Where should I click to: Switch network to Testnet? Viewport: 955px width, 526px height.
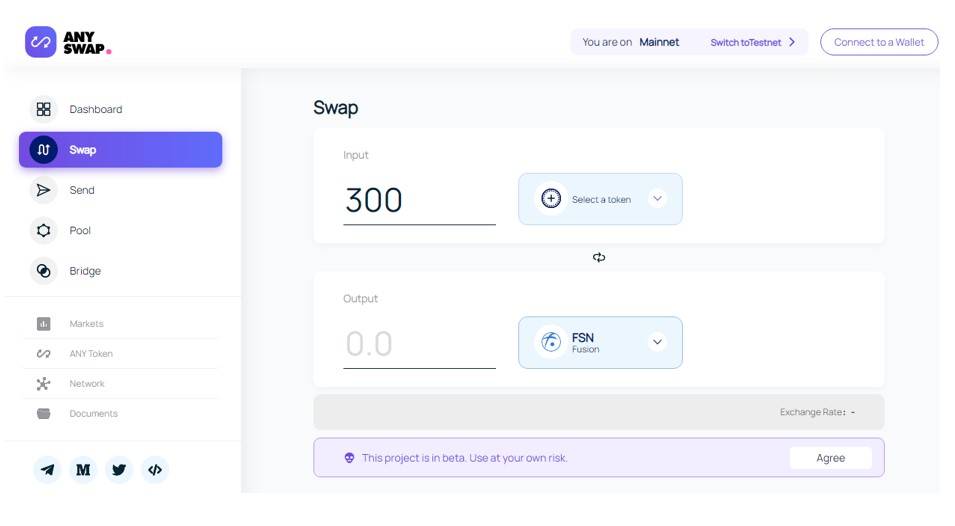(x=745, y=43)
